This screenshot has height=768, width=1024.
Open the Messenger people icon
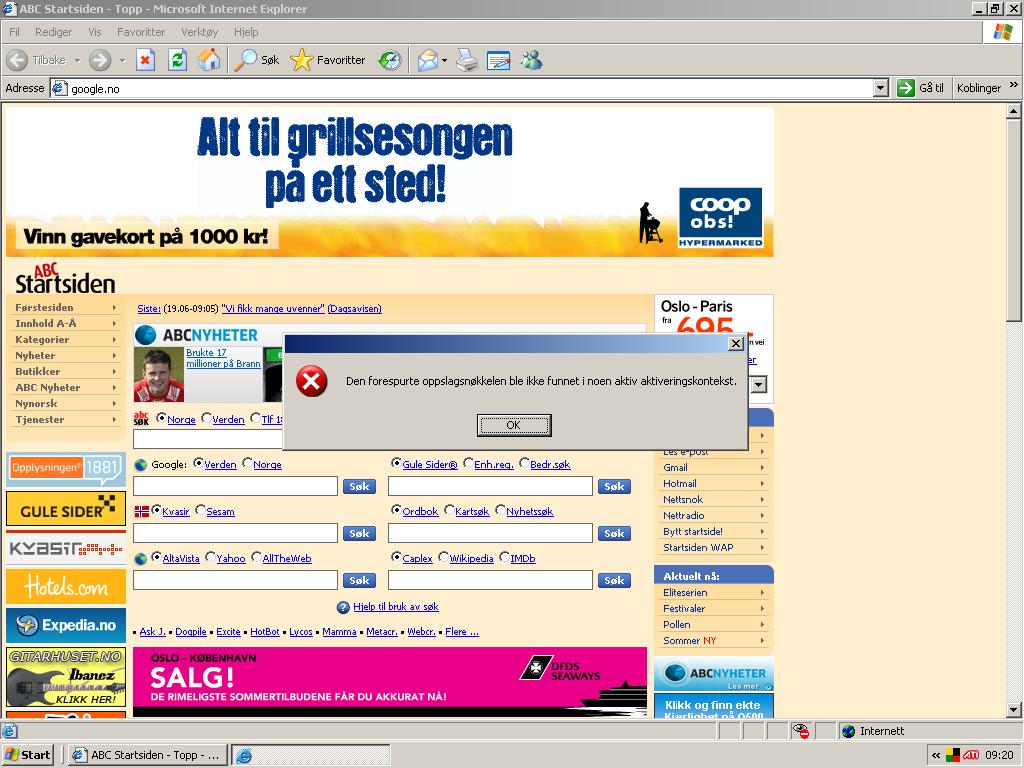532,60
